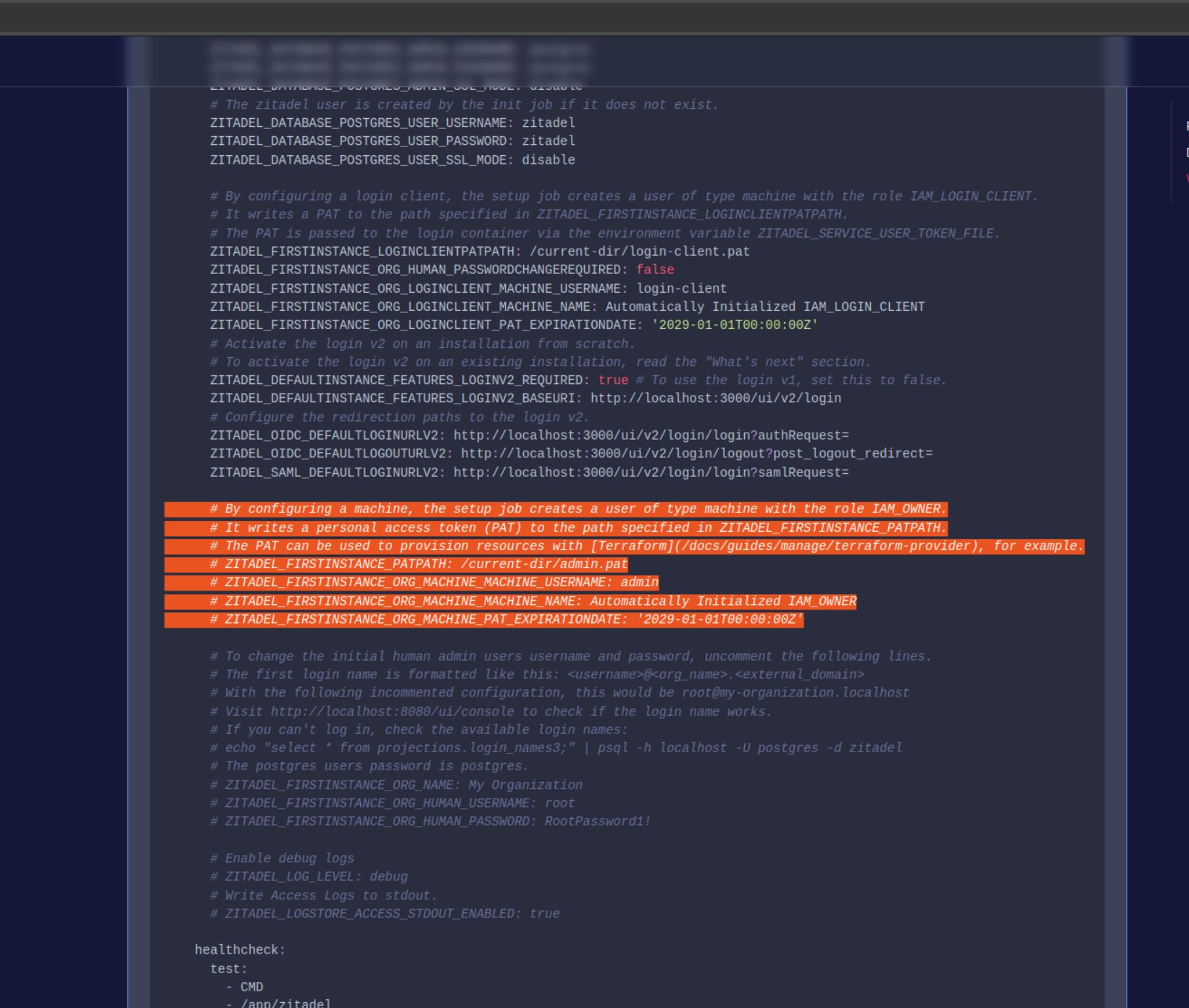The width and height of the screenshot is (1189, 1008).
Task: Click commented line ORG_NAME: My Organization
Action: tap(396, 786)
